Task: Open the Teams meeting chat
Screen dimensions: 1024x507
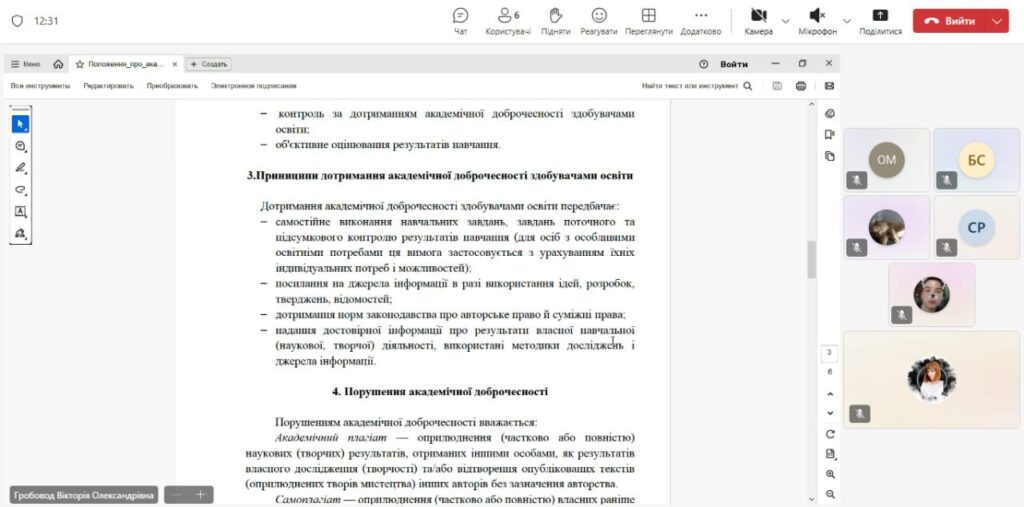Action: pos(460,20)
